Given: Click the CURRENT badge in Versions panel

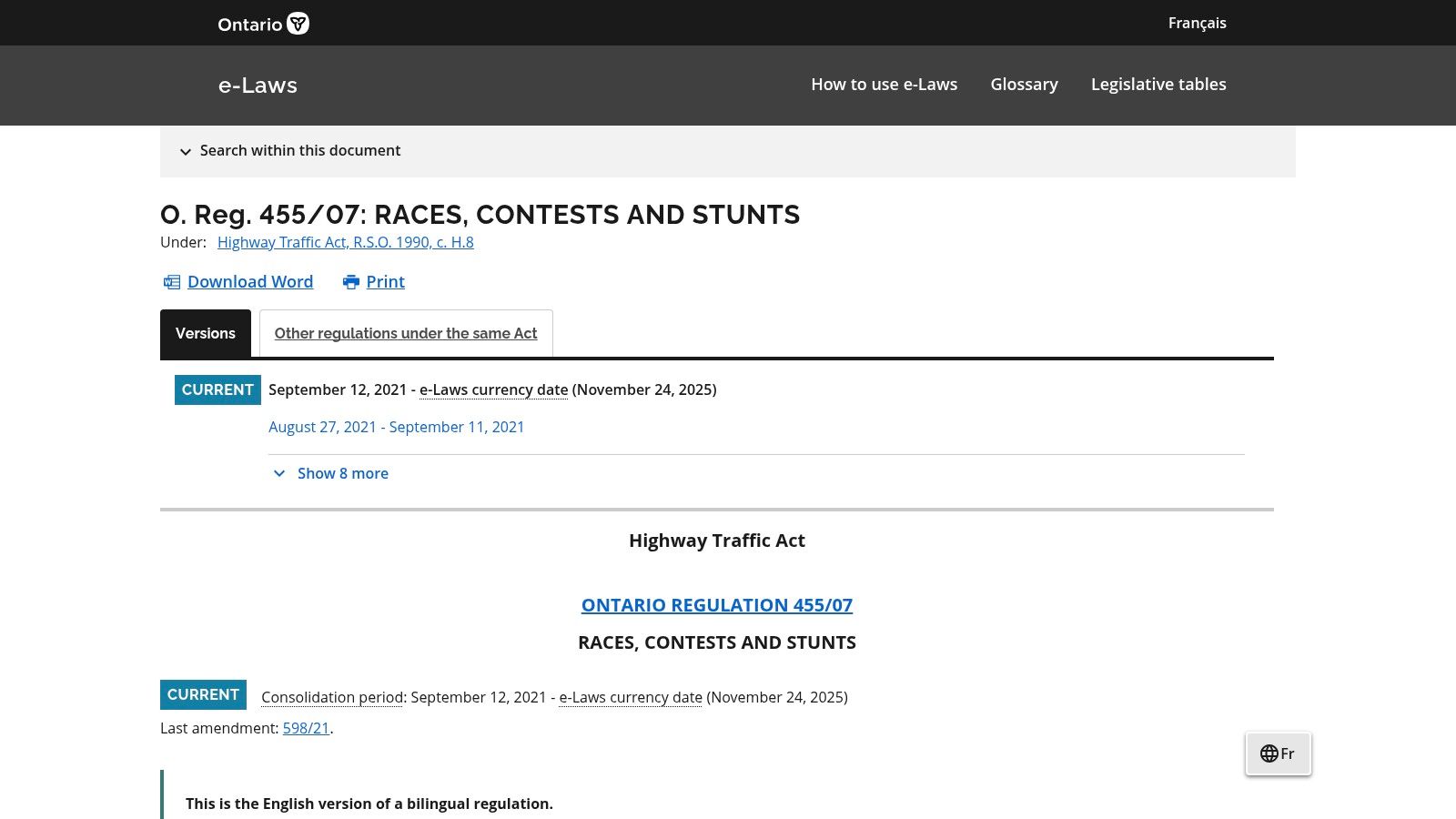Looking at the screenshot, I should click(x=217, y=389).
